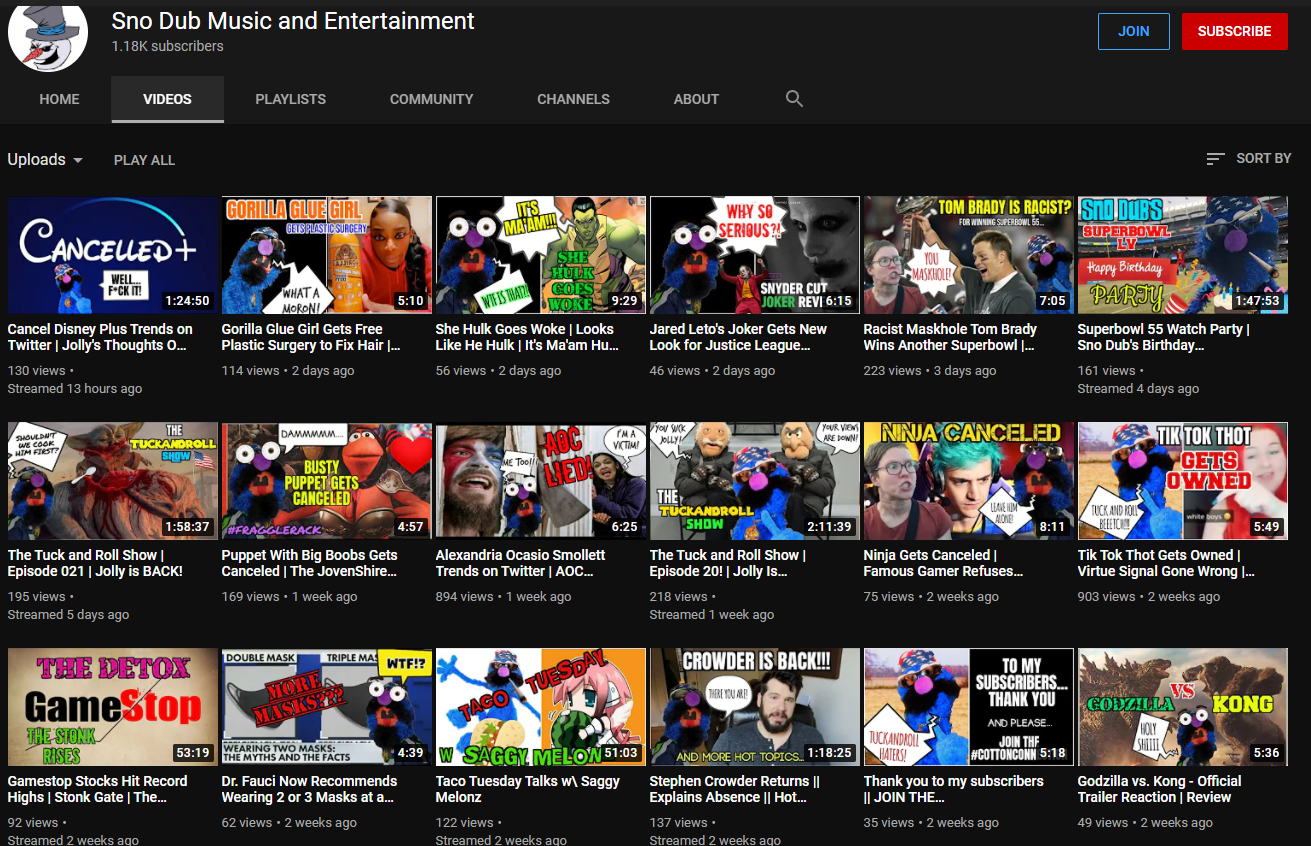This screenshot has height=846, width=1311.
Task: Click '894 views • 1 week ago' text
Action: tap(504, 596)
